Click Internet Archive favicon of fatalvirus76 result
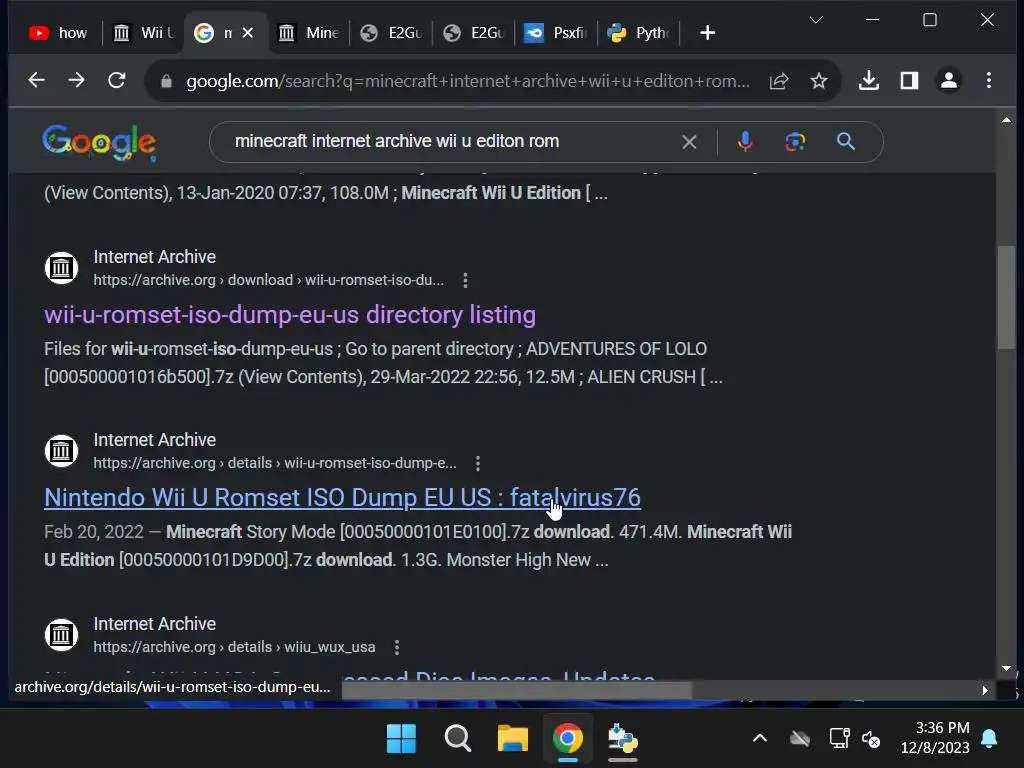 coord(61,451)
